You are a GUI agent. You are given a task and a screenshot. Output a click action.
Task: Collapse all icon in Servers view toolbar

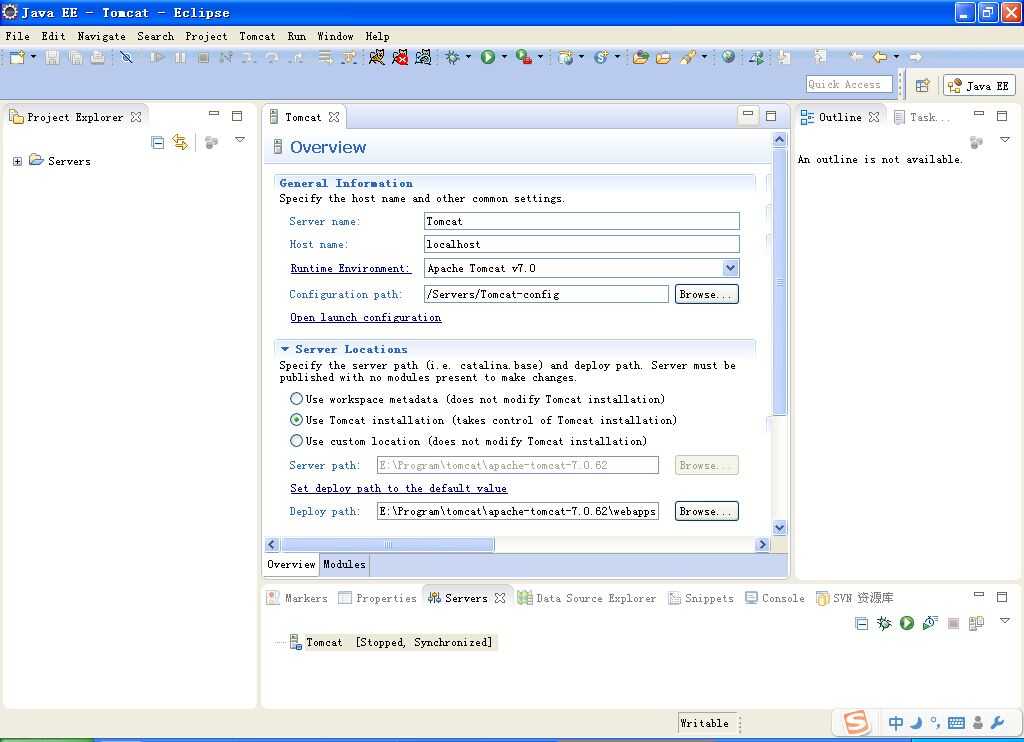point(861,623)
